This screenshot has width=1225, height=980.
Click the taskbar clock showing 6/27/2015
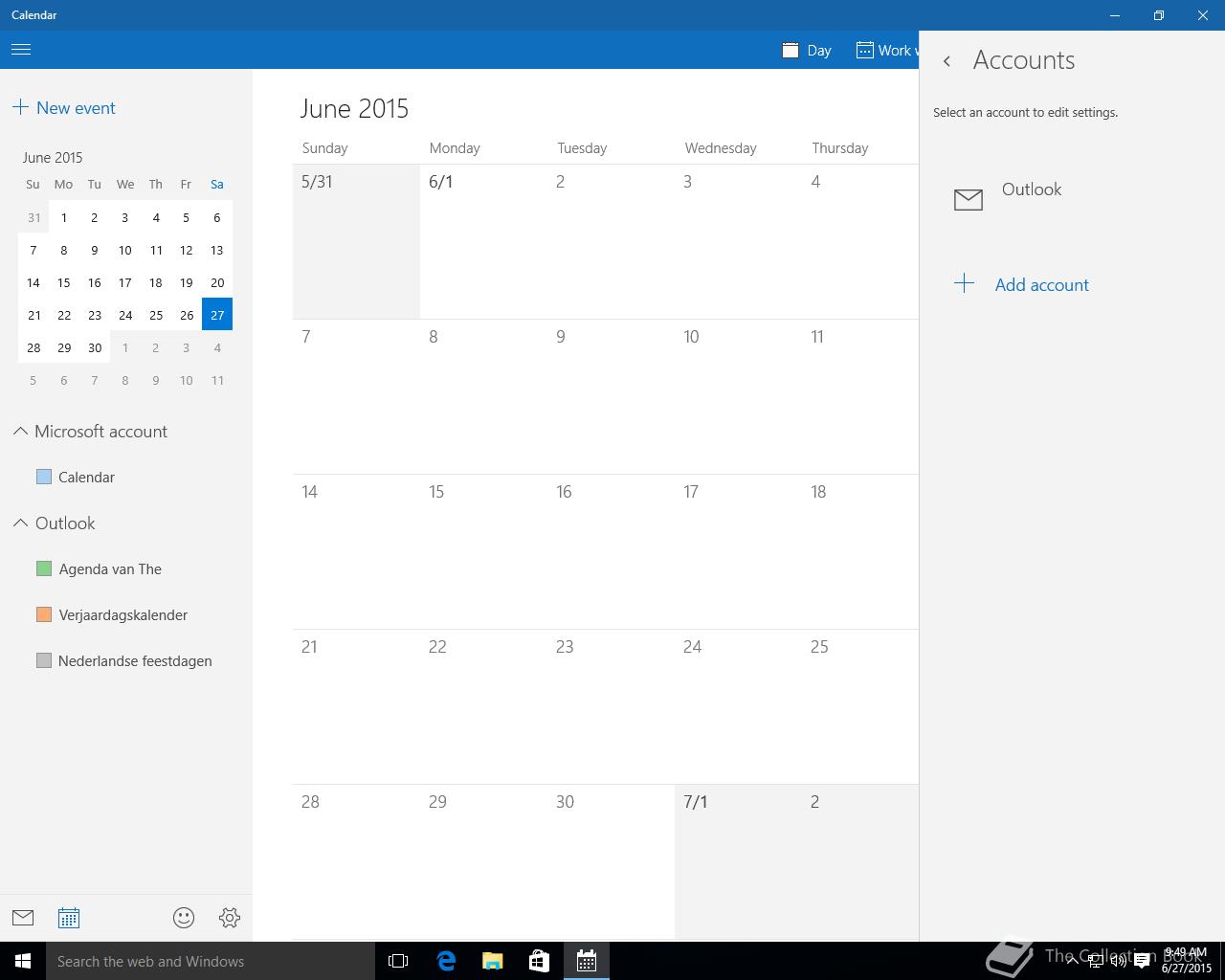tap(1186, 961)
